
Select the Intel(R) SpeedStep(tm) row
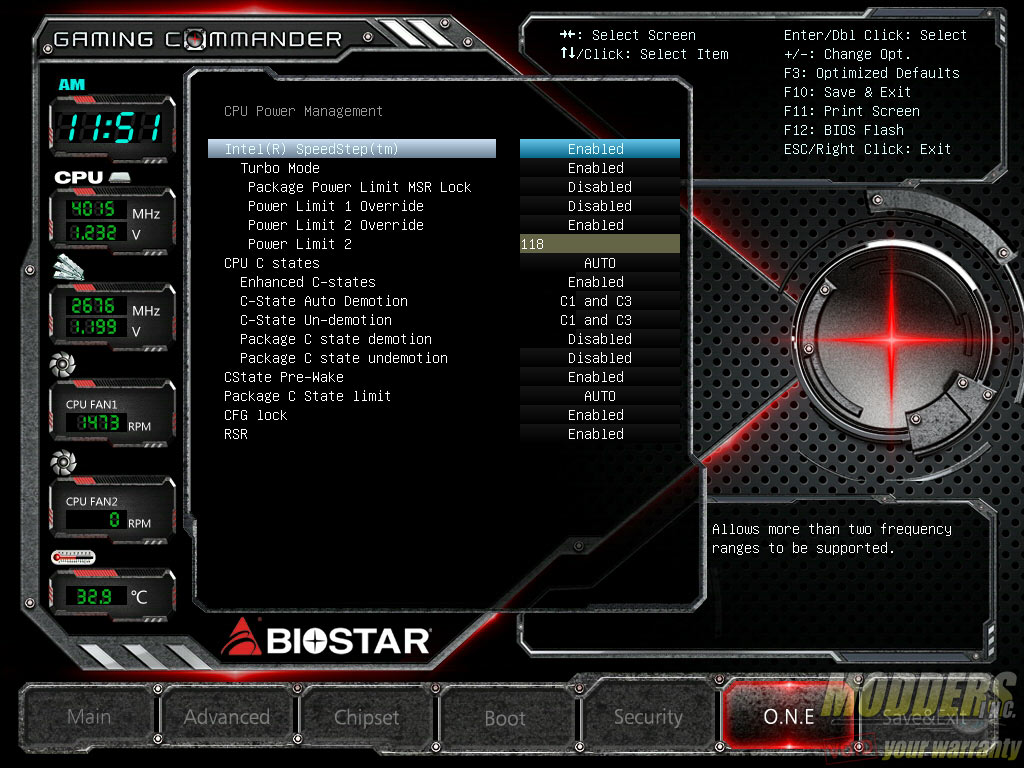tap(352, 149)
